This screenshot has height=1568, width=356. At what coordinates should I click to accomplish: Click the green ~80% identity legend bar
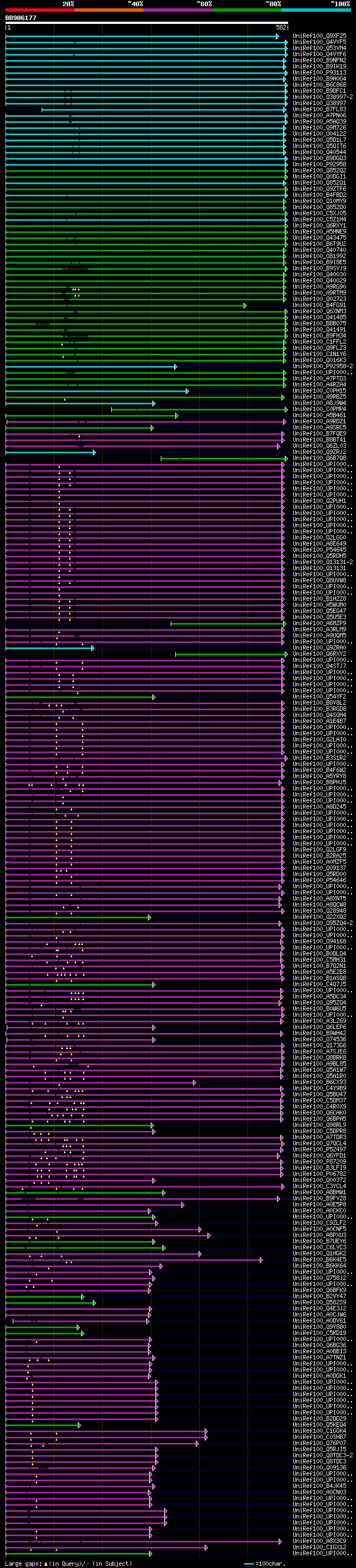pos(247,10)
